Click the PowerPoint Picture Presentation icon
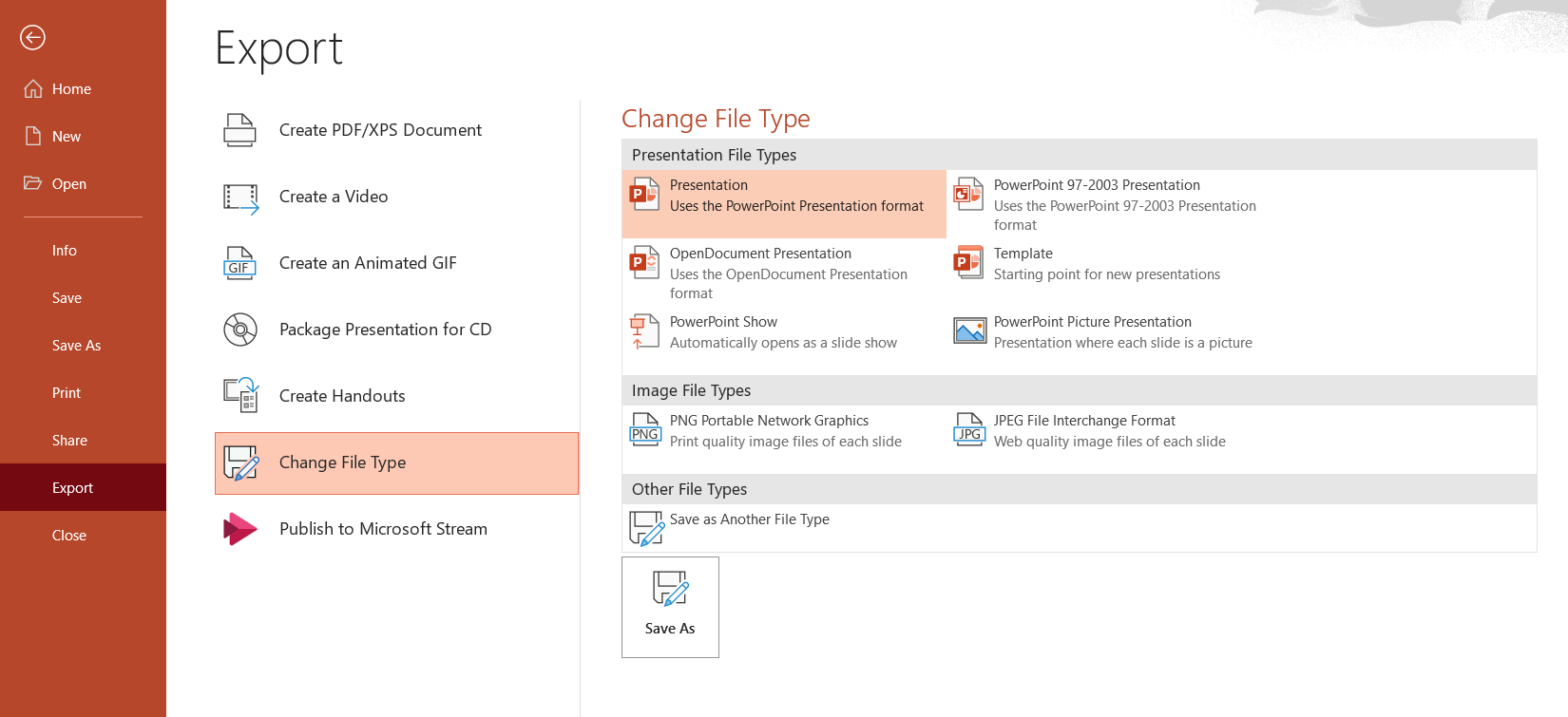This screenshot has width=1568, height=717. pyautogui.click(x=969, y=331)
